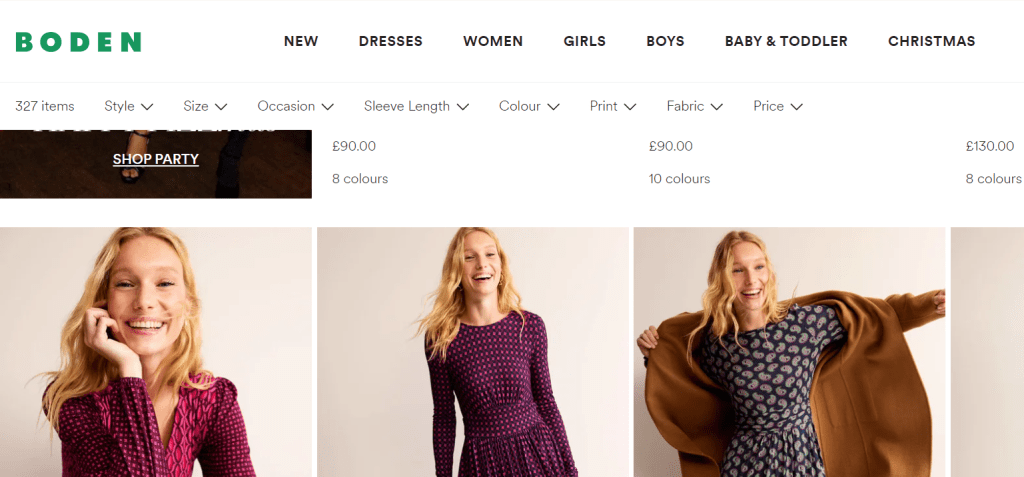Open the Occasion filter dropdown
1024x477 pixels.
tap(295, 106)
